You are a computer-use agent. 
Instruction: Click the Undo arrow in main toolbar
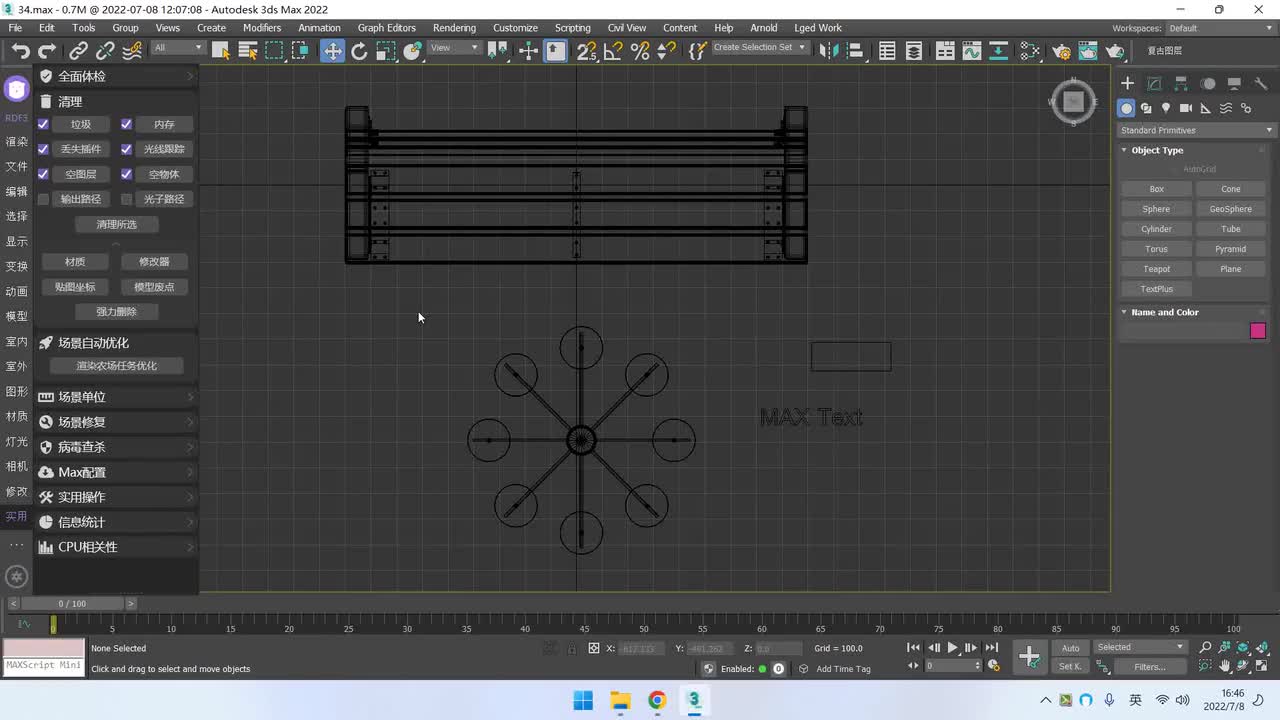(20, 51)
